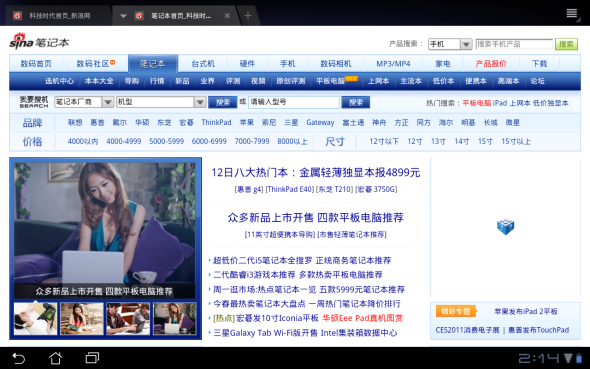590x369 pixels.
Task: Close the 笔记本首页 browser tab
Action: click(x=227, y=16)
